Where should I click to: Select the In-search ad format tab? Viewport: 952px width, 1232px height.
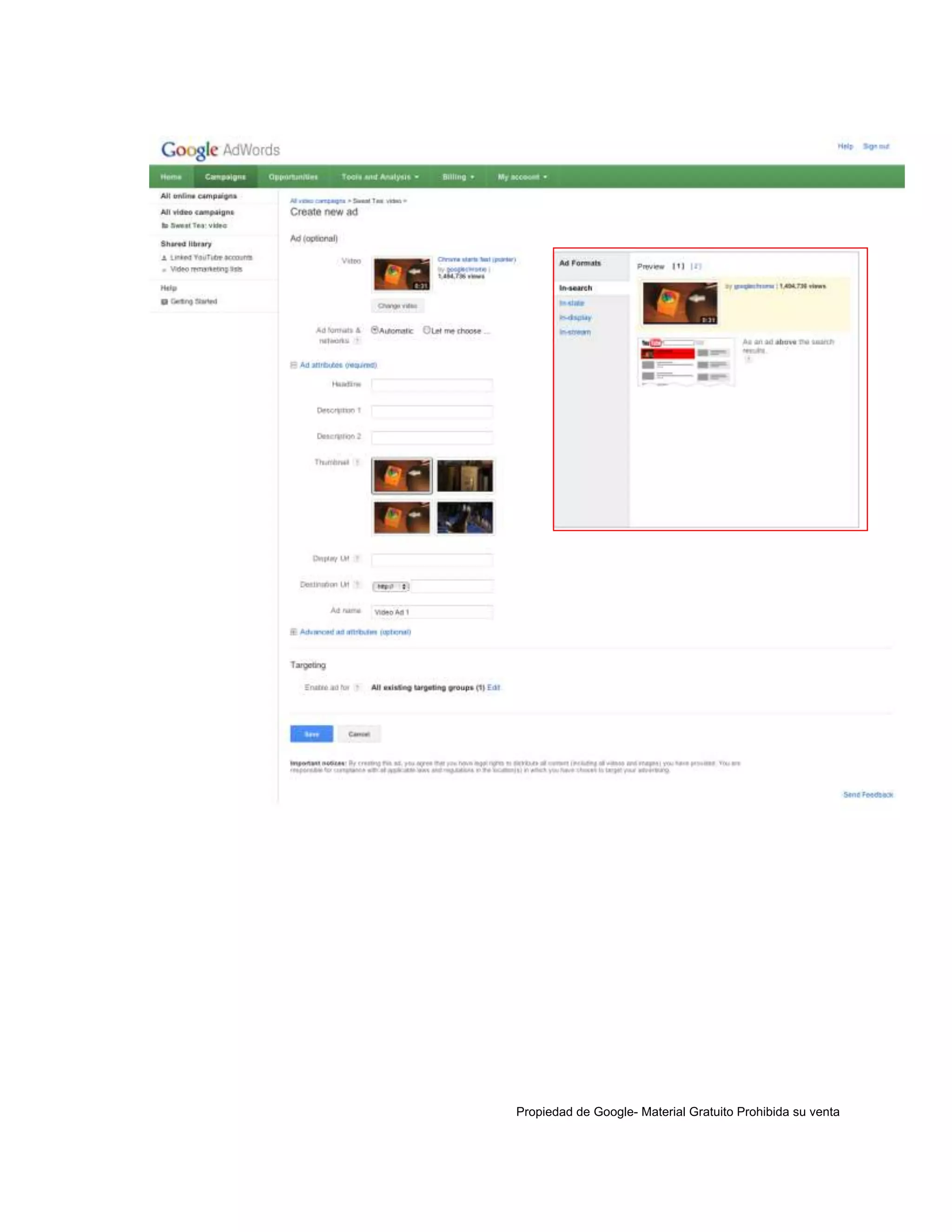(x=576, y=288)
